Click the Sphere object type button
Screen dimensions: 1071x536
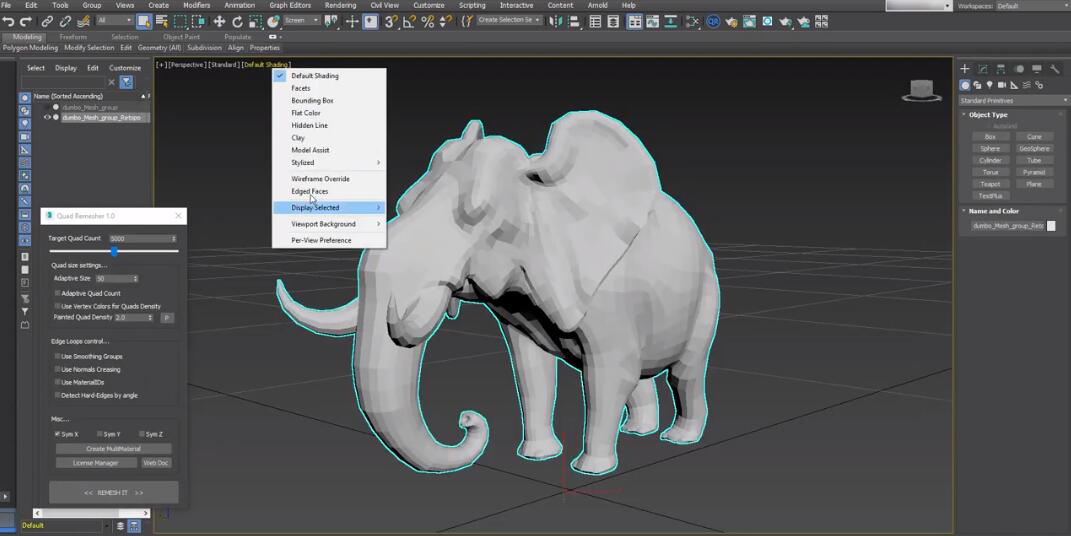point(990,148)
